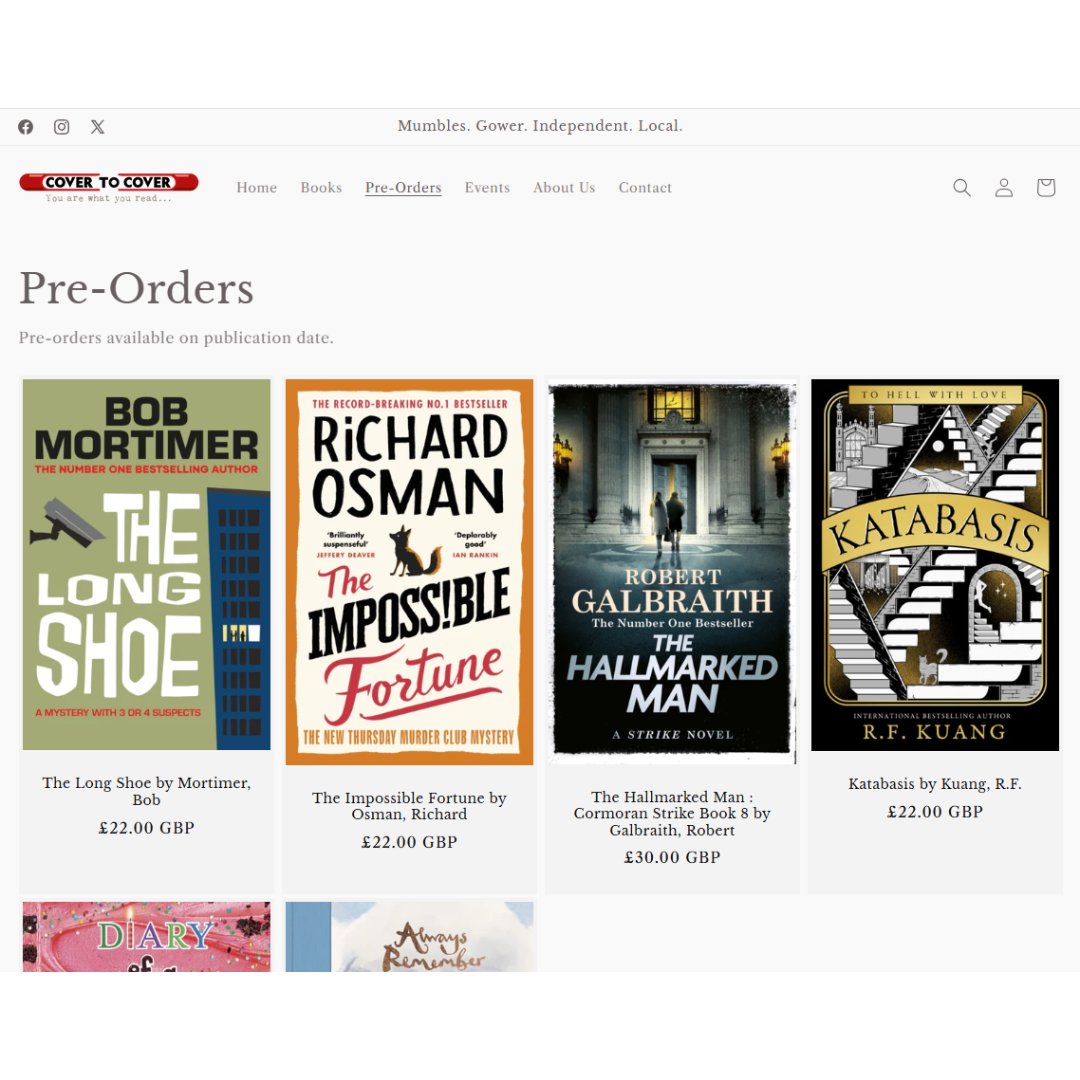Click 'Katabasis by Kuang, R.F.' title link
1080x1080 pixels.
coord(935,784)
